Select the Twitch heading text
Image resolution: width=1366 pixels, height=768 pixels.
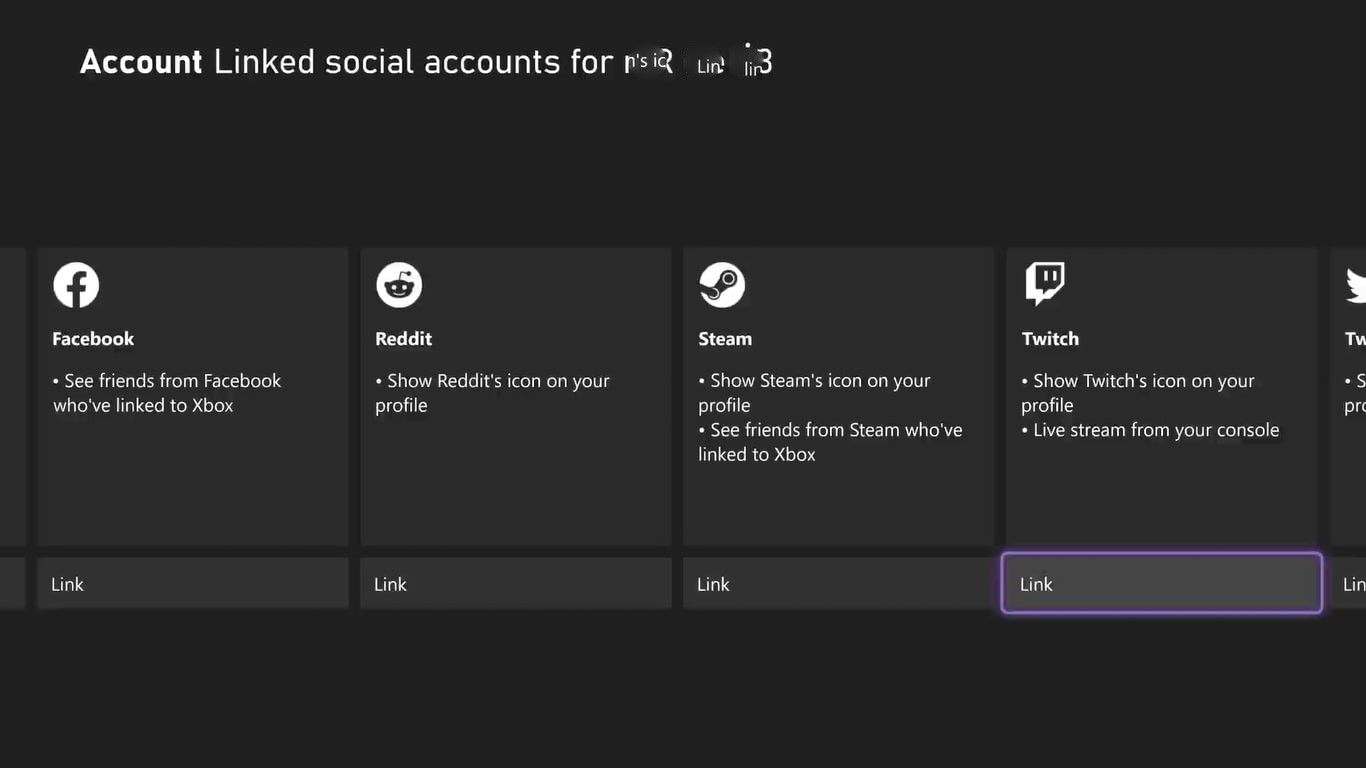click(1049, 338)
